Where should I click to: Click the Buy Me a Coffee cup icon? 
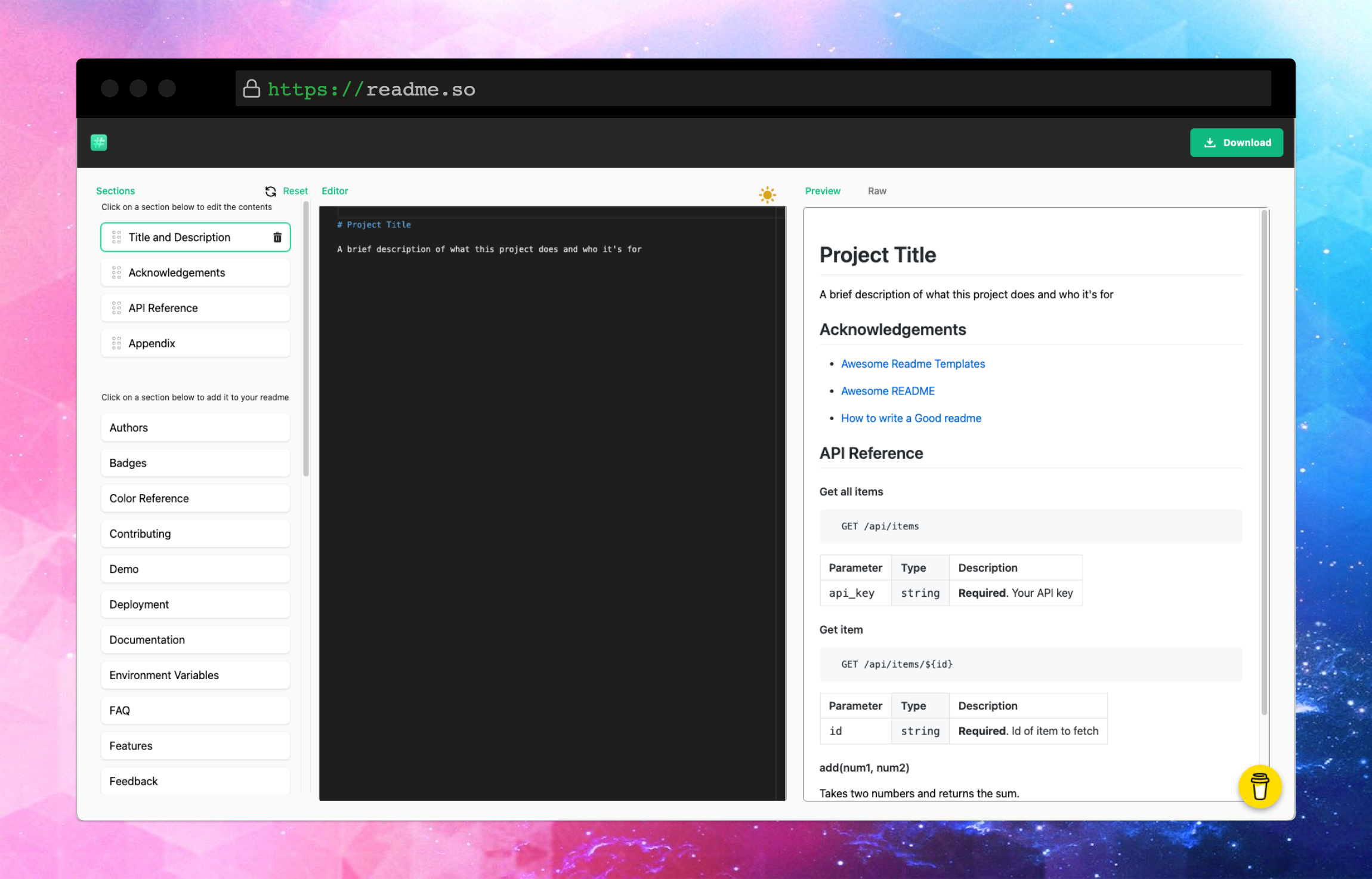point(1259,787)
